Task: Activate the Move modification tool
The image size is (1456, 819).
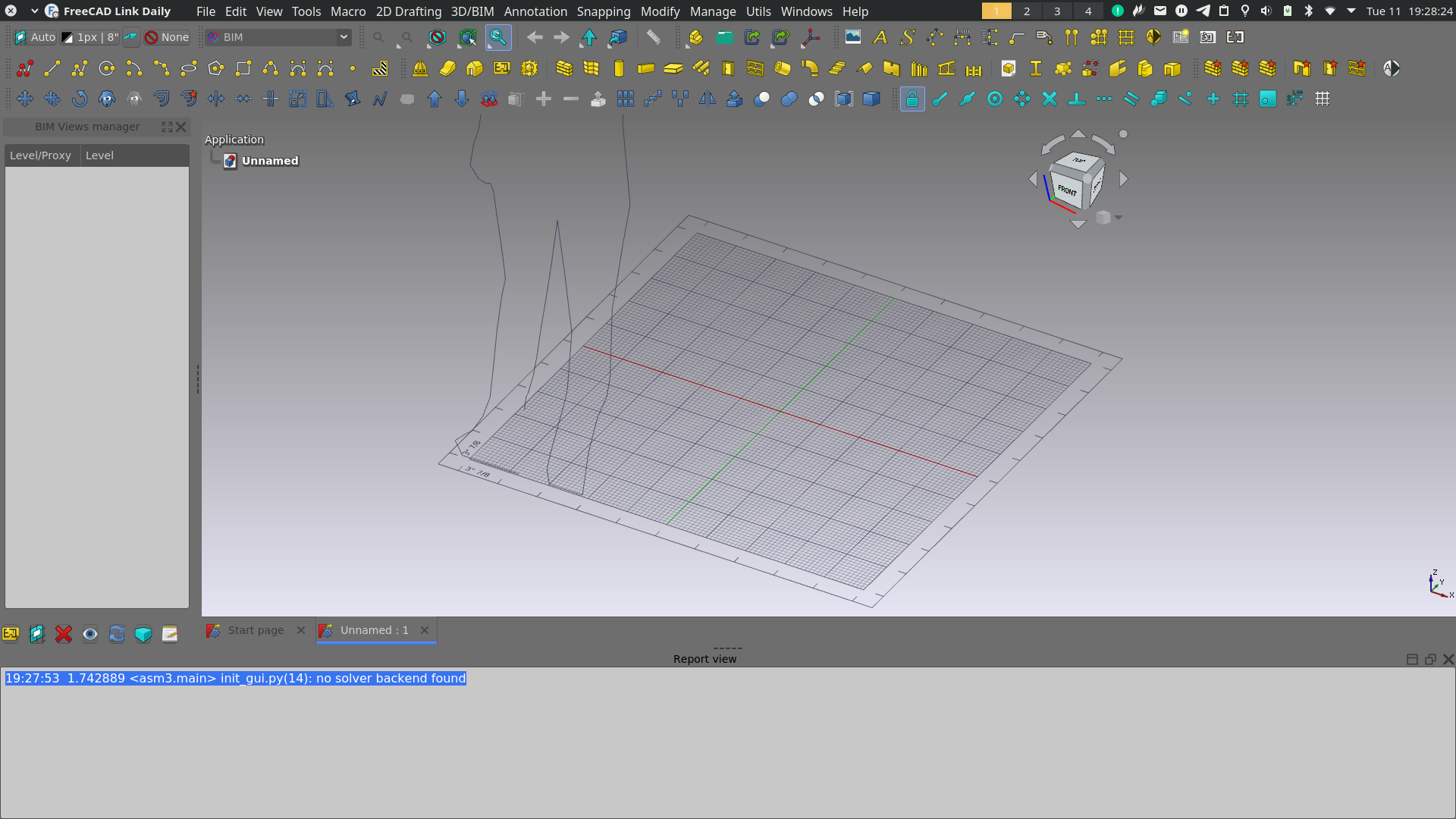Action: click(x=24, y=99)
